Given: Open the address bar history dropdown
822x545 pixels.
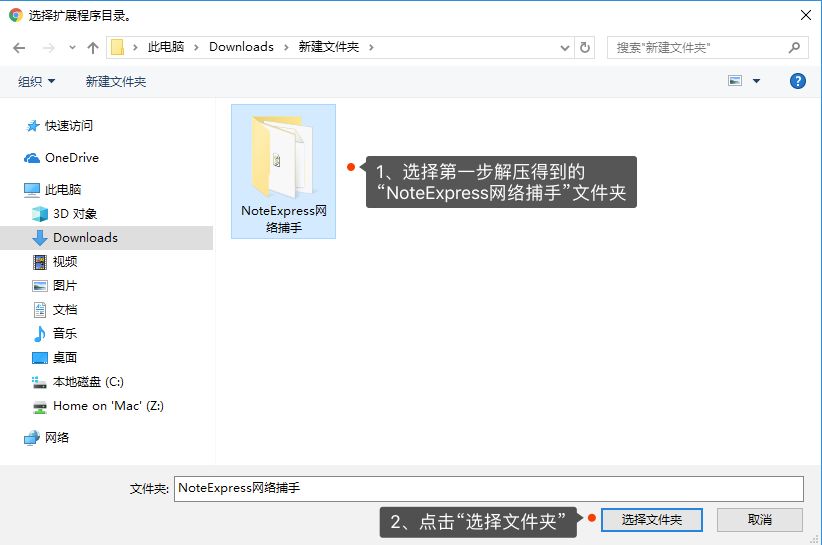Looking at the screenshot, I should point(565,48).
